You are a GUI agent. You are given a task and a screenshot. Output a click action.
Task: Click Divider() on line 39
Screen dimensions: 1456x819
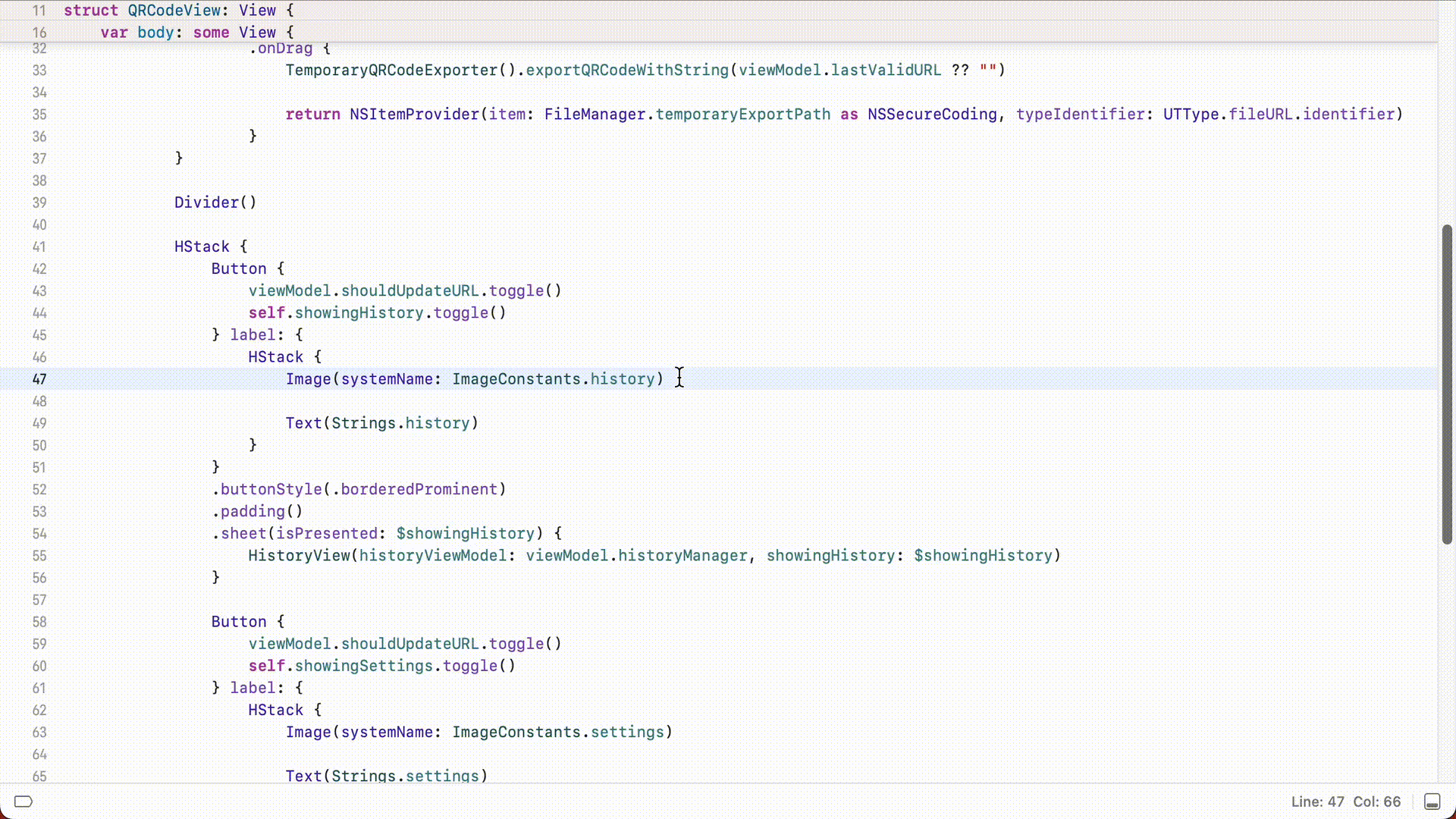pyautogui.click(x=215, y=202)
